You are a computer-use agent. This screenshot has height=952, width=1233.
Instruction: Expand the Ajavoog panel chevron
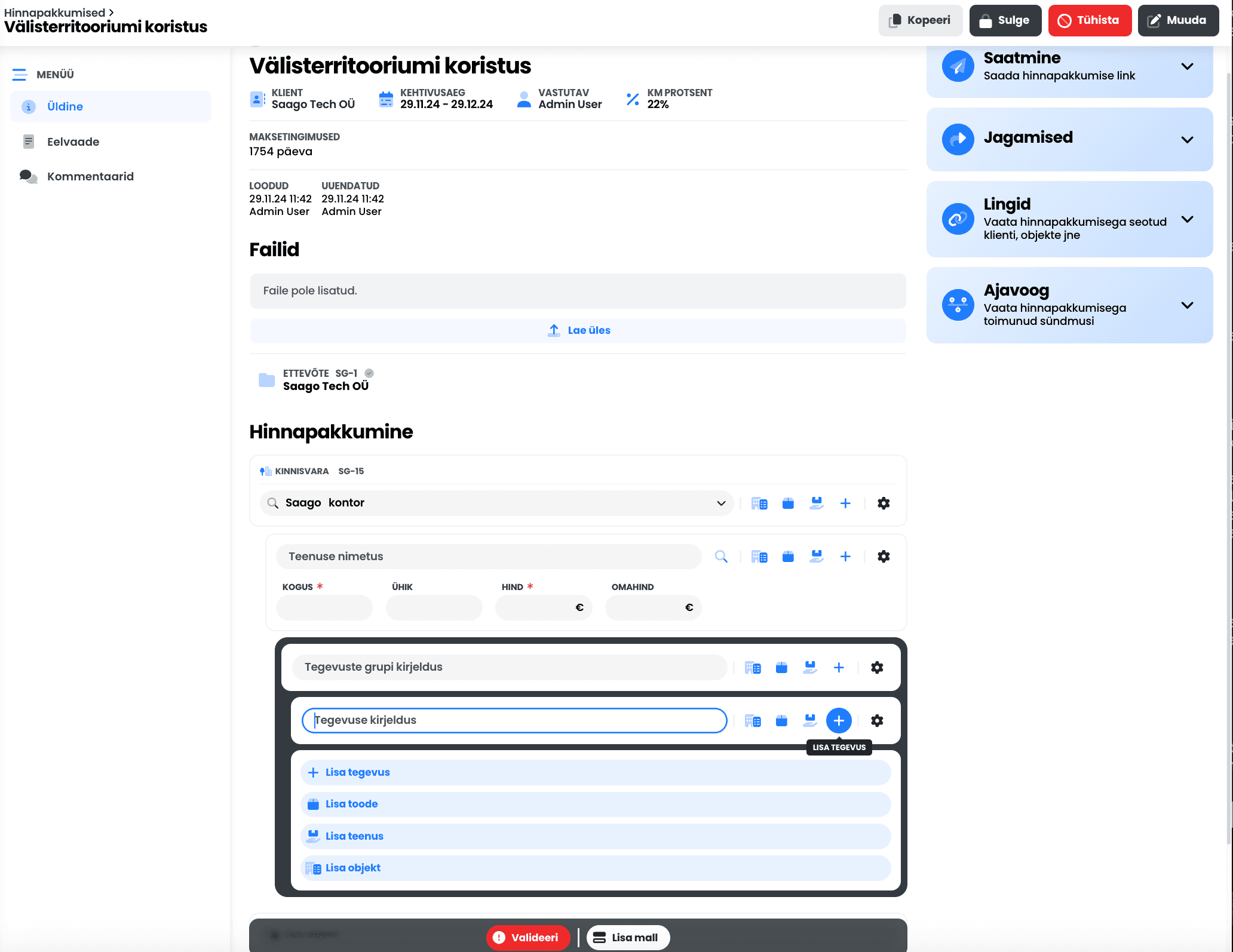click(x=1187, y=305)
